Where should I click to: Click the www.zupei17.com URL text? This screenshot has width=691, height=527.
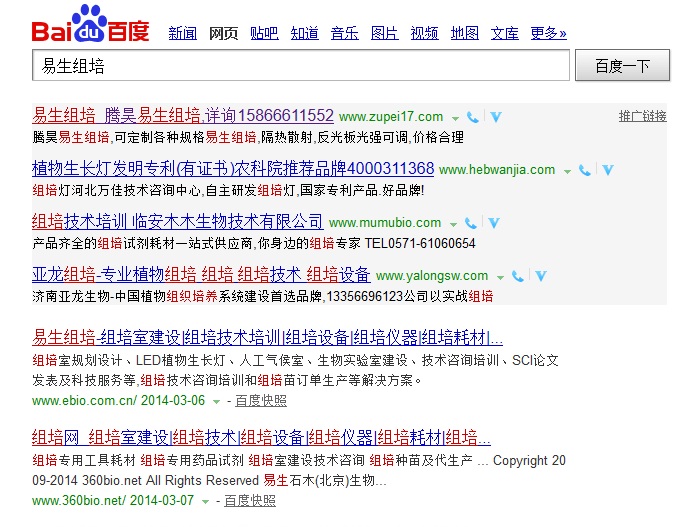coord(391,117)
